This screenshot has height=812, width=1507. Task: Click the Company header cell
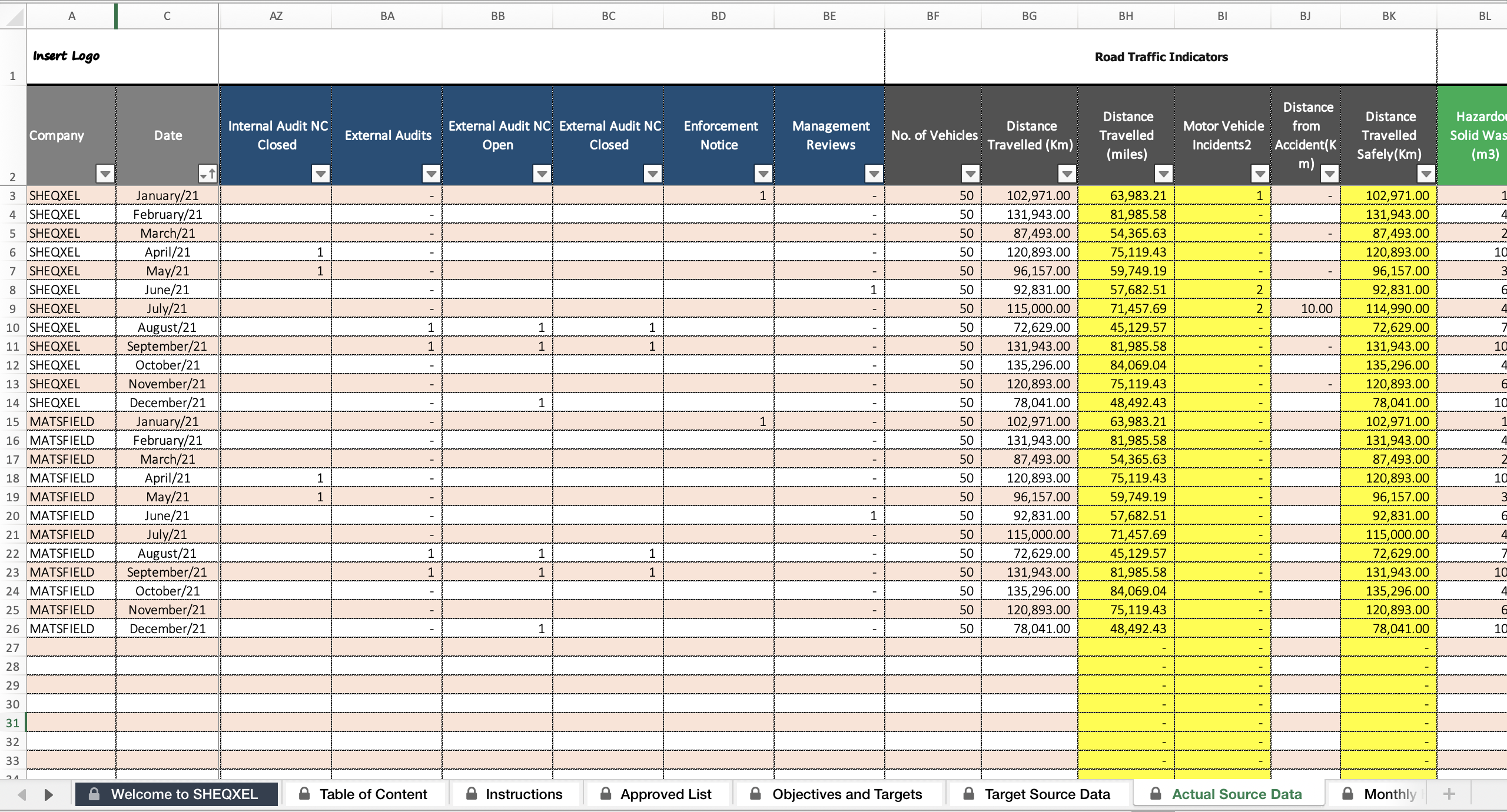(71, 135)
